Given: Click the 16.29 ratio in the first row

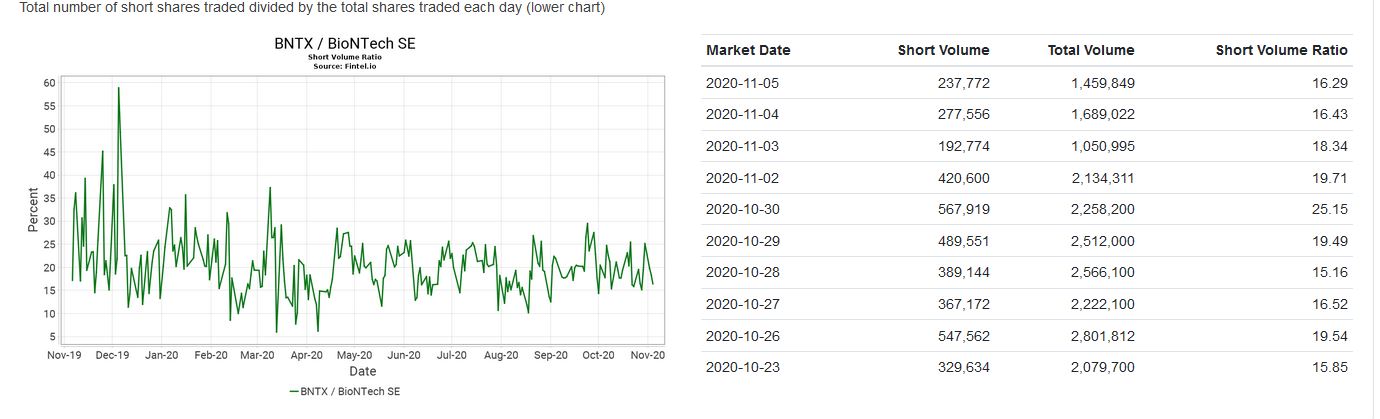Looking at the screenshot, I should [1330, 83].
